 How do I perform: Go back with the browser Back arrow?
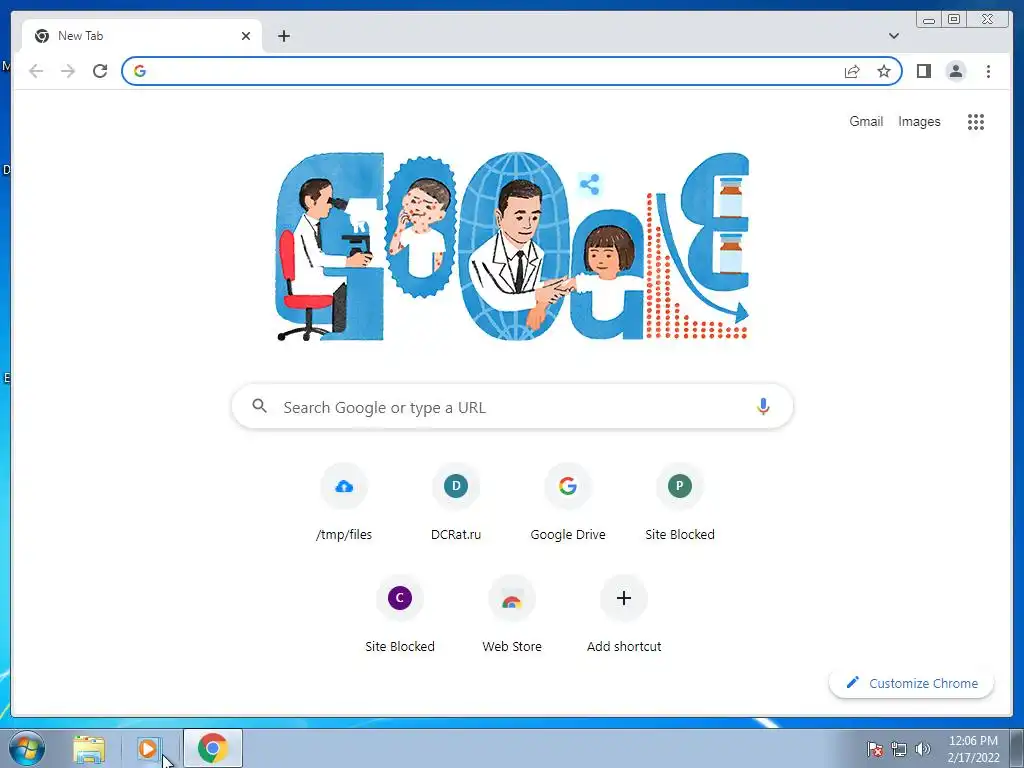click(36, 71)
